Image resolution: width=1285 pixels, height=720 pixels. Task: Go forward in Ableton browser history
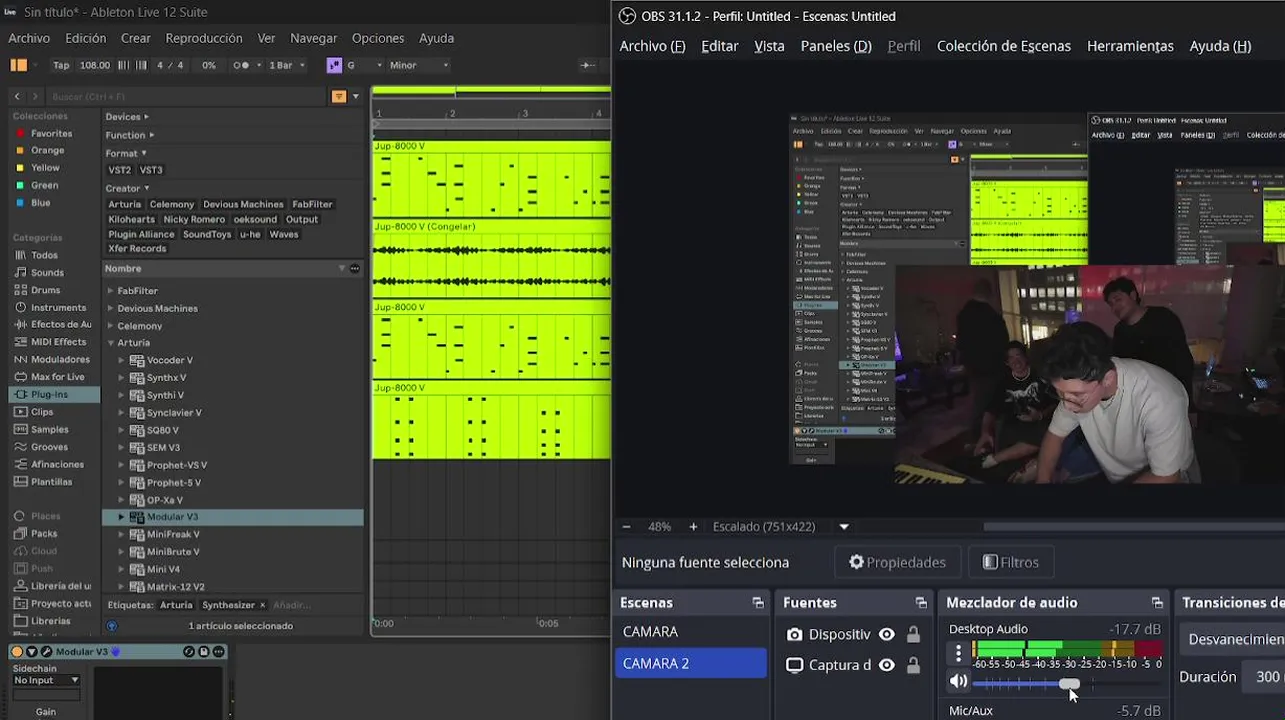click(35, 96)
